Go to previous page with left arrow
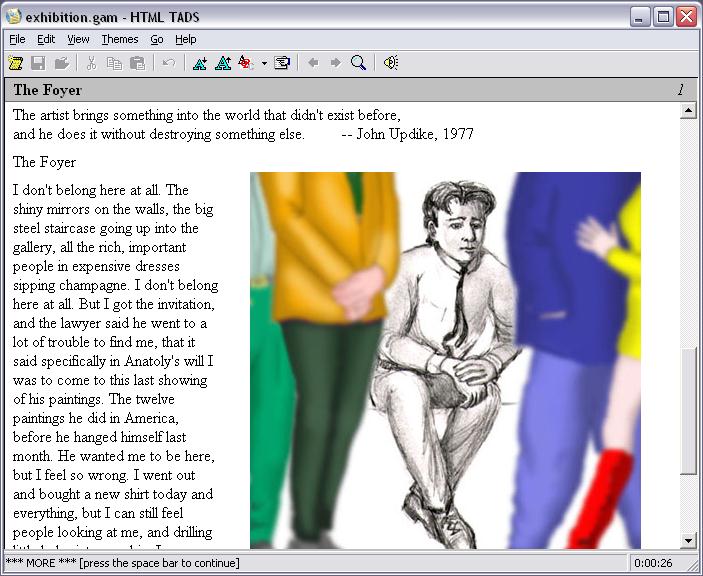This screenshot has width=703, height=576. pyautogui.click(x=313, y=63)
